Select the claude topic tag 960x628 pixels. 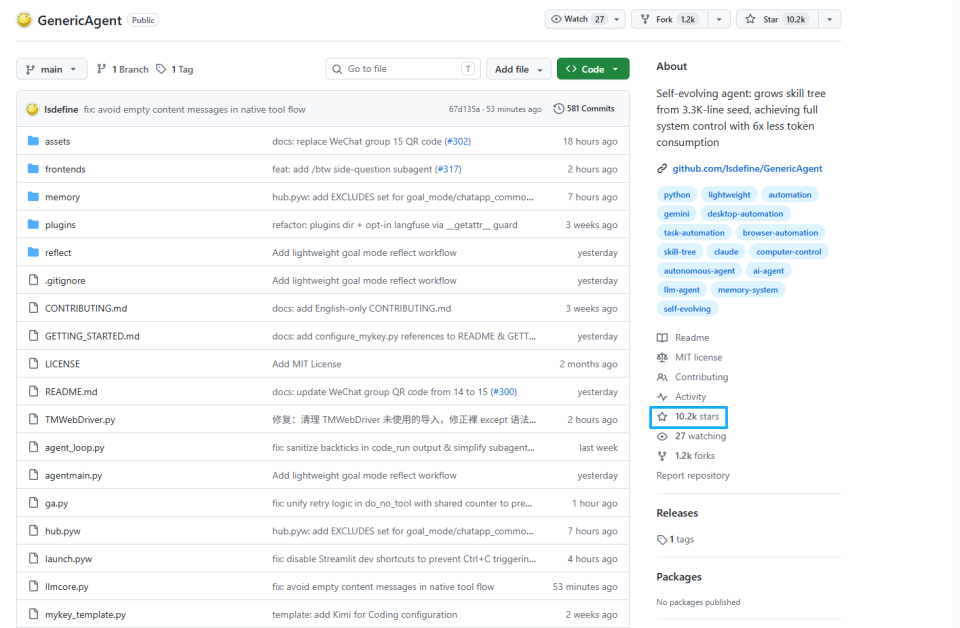pos(726,252)
